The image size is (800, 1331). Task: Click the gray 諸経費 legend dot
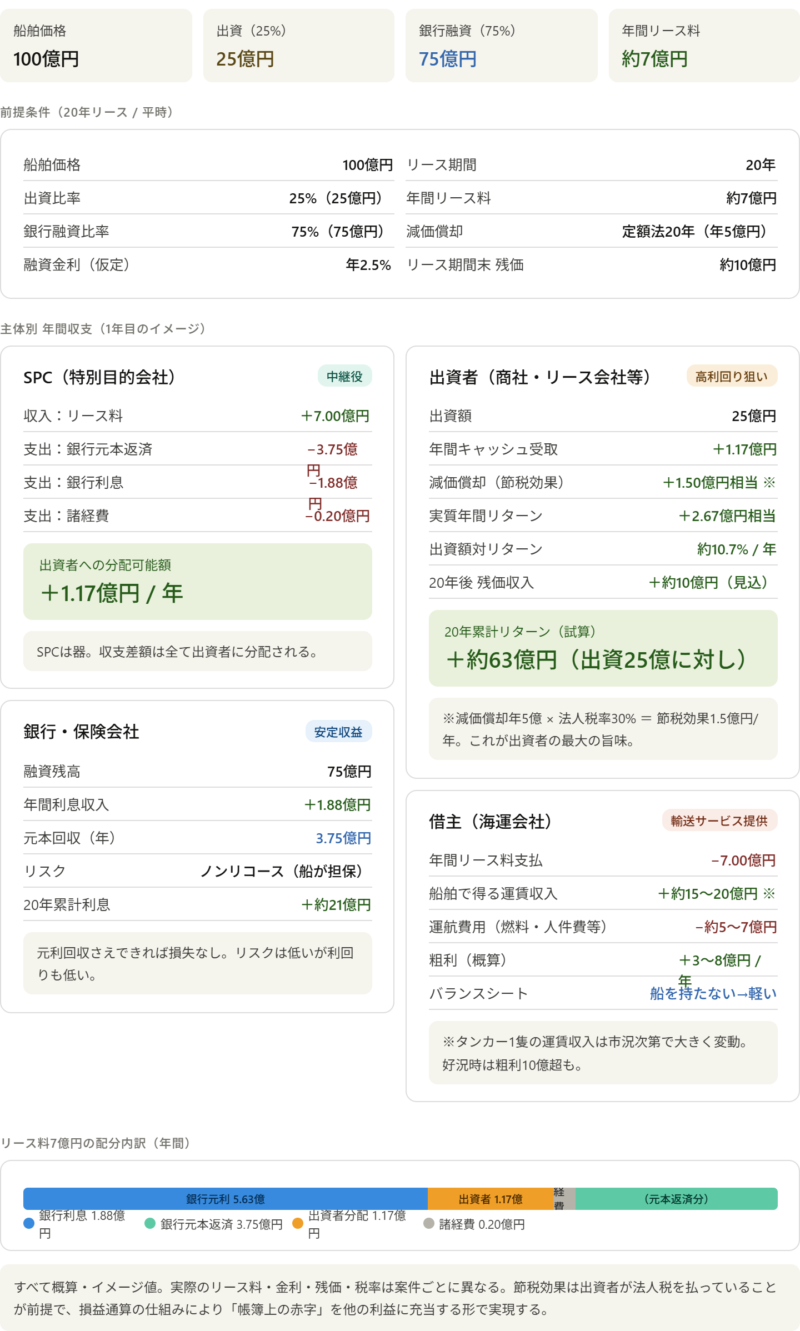(429, 1223)
